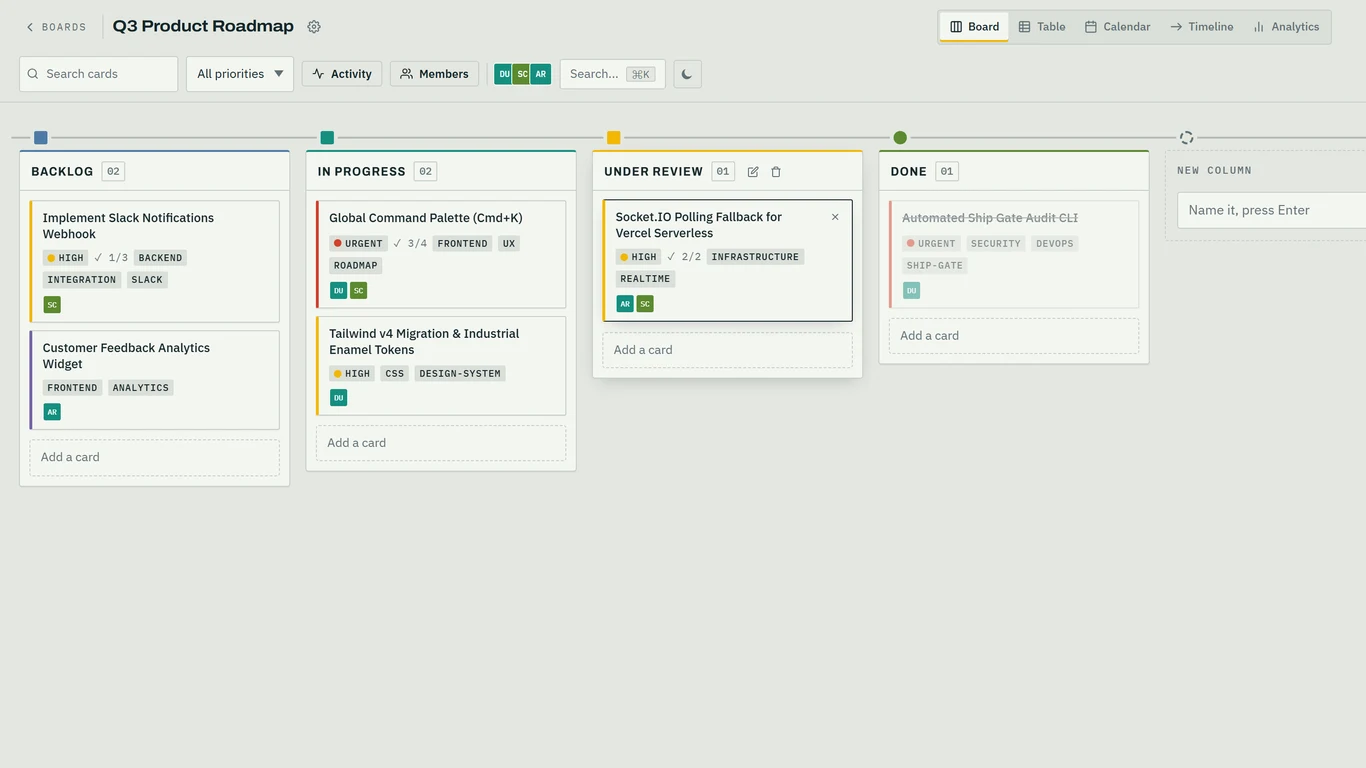Click the Under Review yellow column marker
The width and height of the screenshot is (1366, 768).
click(614, 138)
